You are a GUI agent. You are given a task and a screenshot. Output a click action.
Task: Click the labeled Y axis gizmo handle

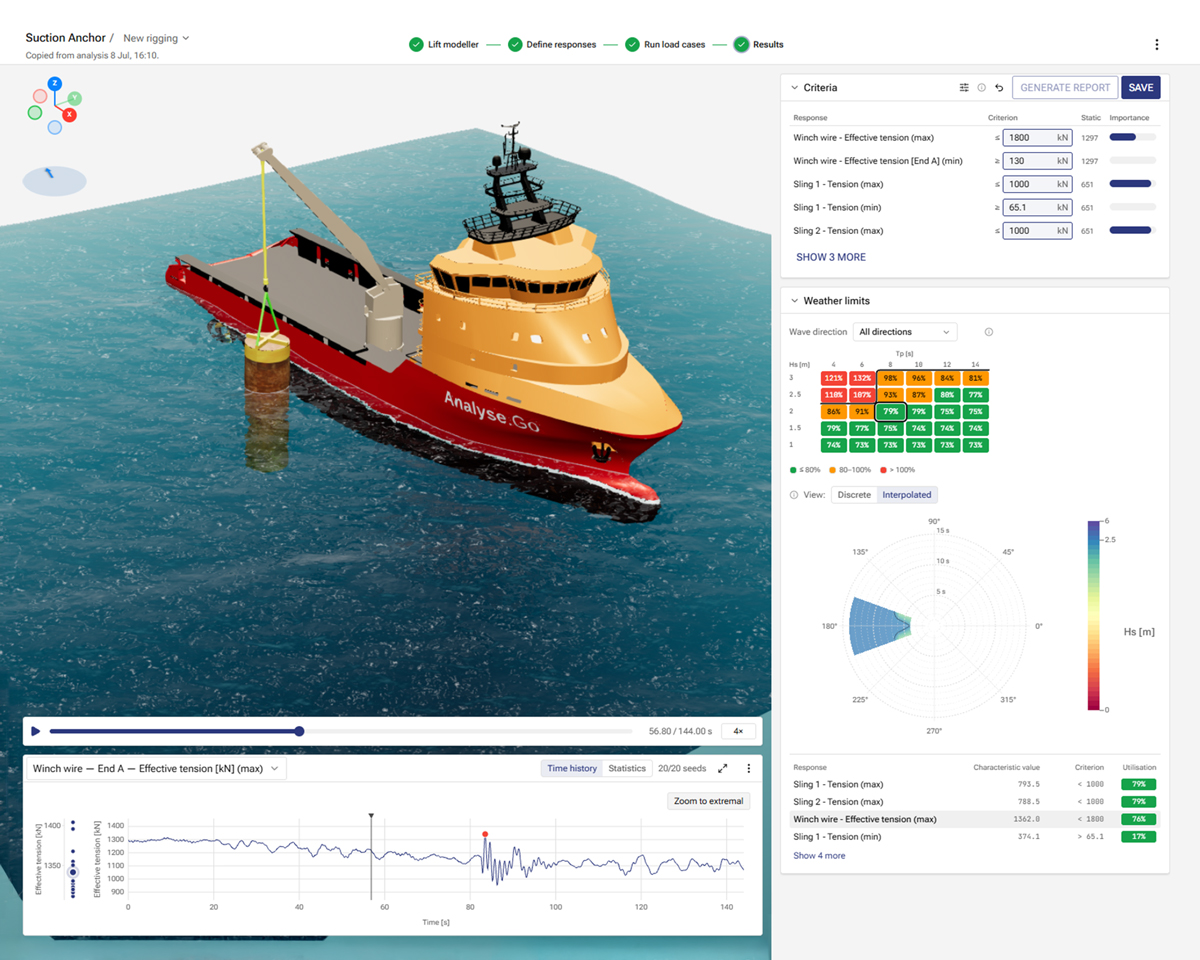tap(75, 98)
